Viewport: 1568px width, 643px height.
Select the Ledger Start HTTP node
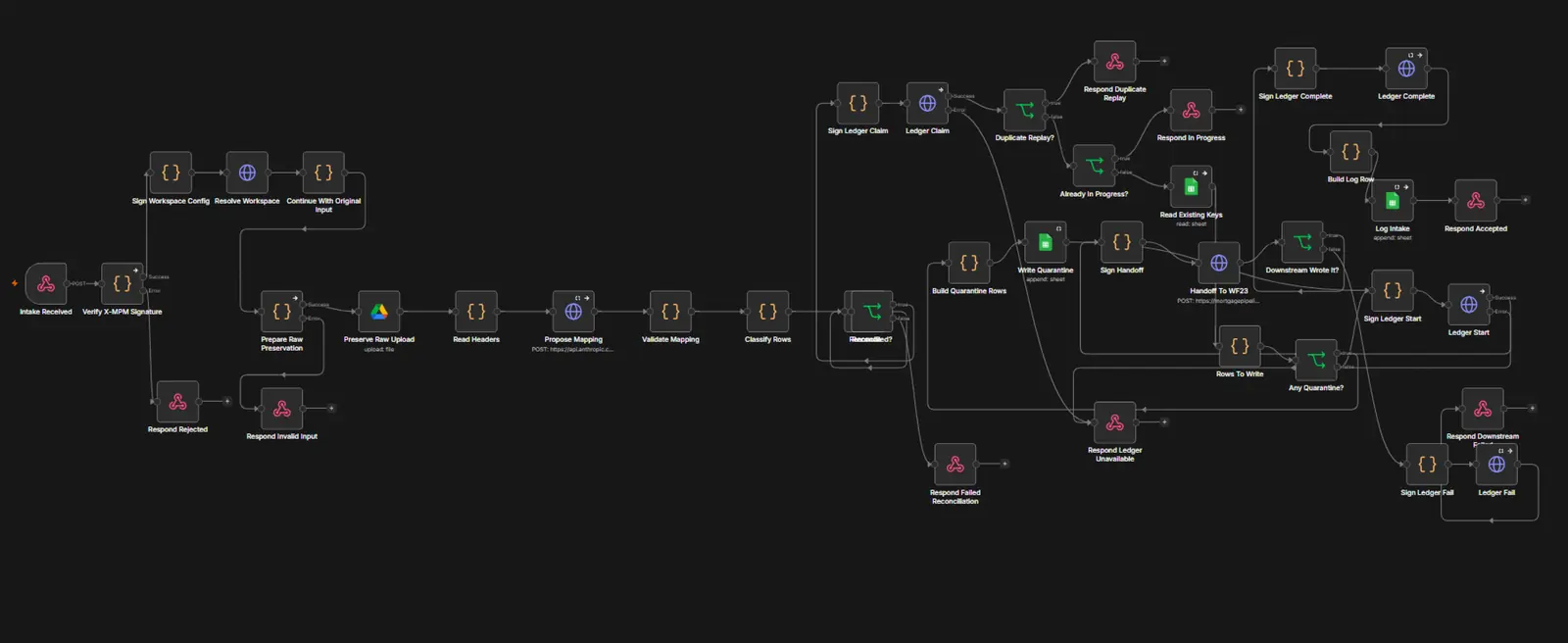(1469, 305)
